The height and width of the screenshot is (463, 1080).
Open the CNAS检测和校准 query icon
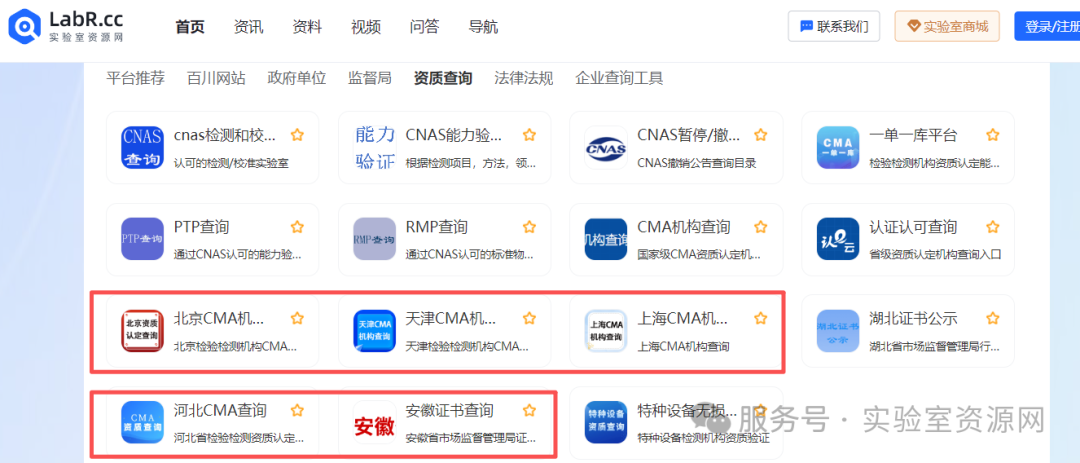click(142, 147)
